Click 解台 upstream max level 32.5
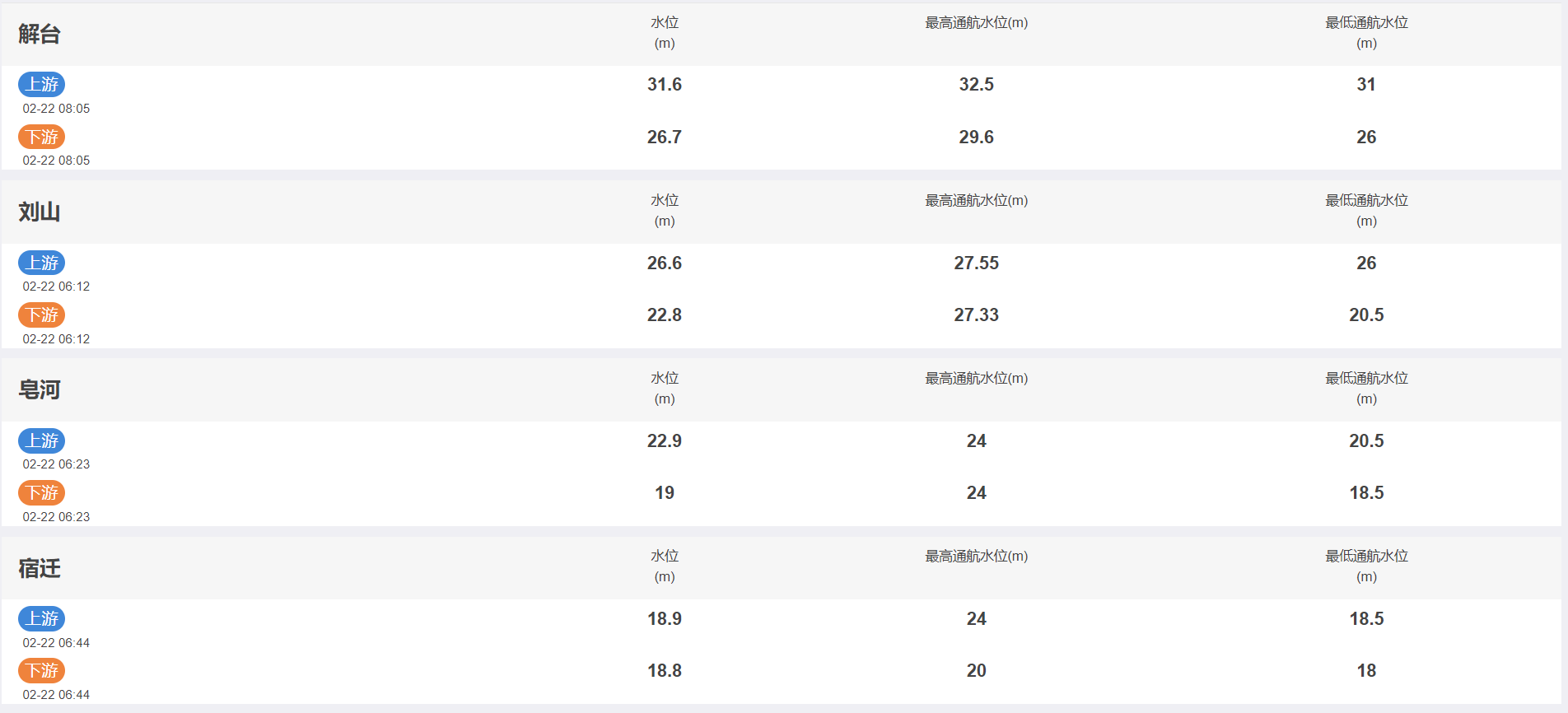 [x=977, y=84]
